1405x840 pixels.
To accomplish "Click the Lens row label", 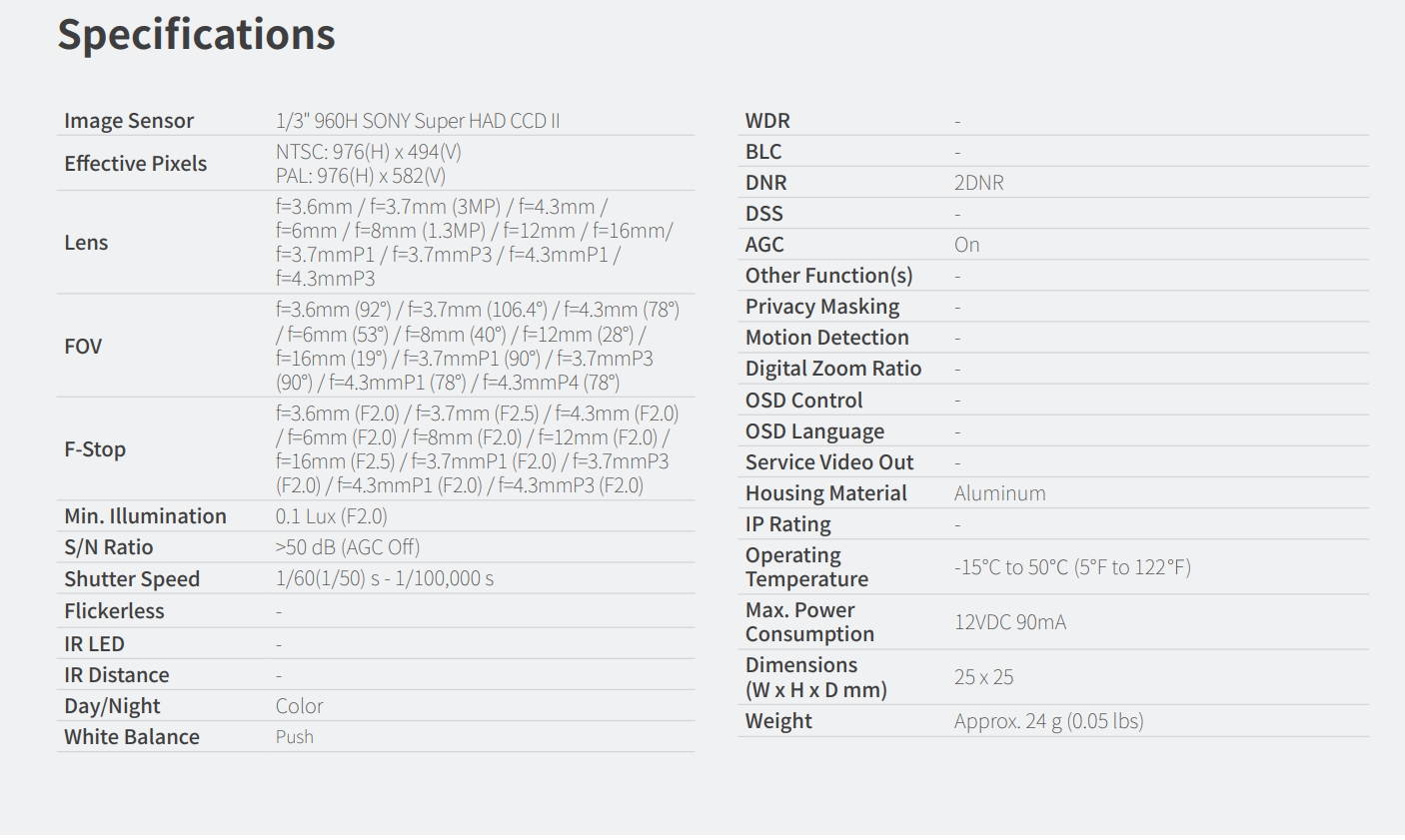I will click(86, 243).
